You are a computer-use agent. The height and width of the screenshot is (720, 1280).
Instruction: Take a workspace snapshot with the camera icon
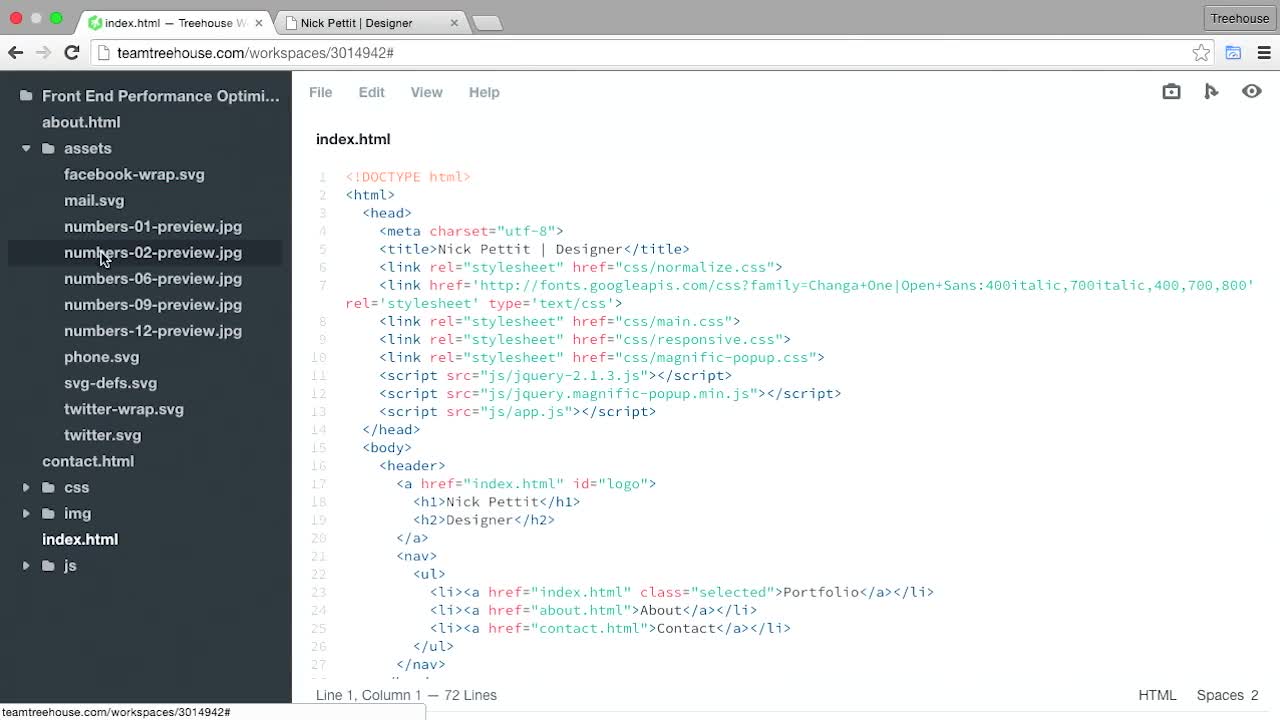click(x=1171, y=91)
